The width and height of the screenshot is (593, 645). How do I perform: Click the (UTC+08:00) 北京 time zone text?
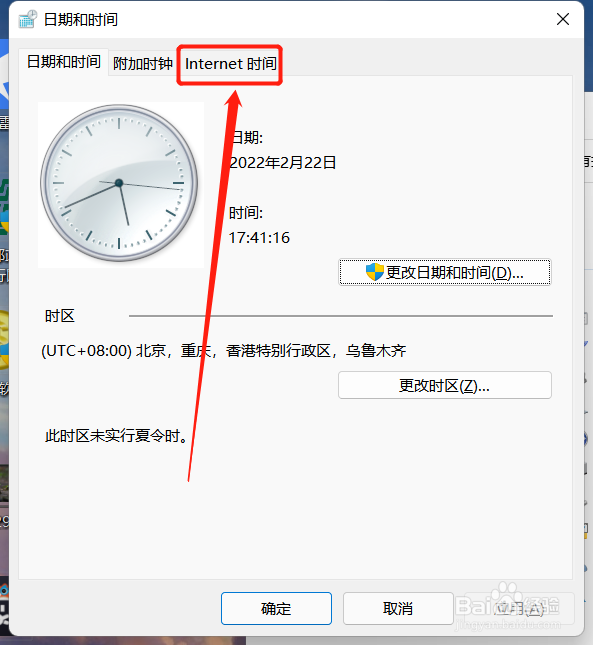pyautogui.click(x=224, y=351)
